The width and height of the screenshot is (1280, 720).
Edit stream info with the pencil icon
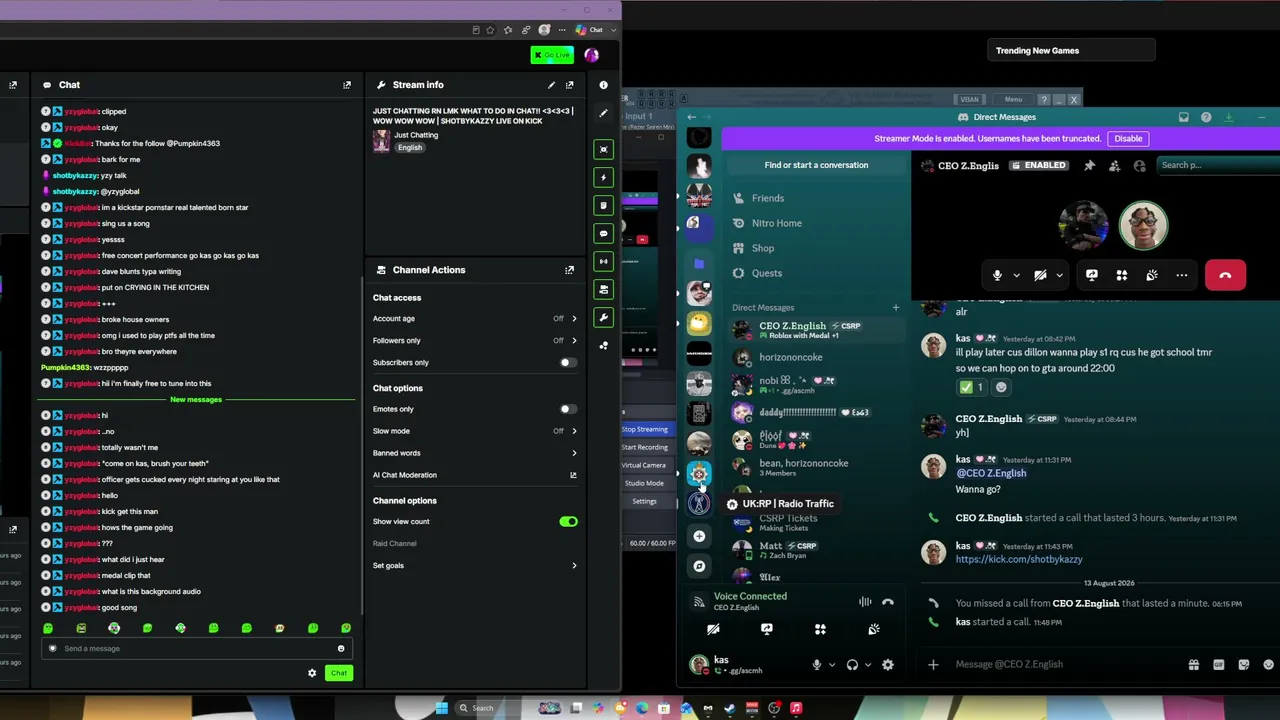551,85
